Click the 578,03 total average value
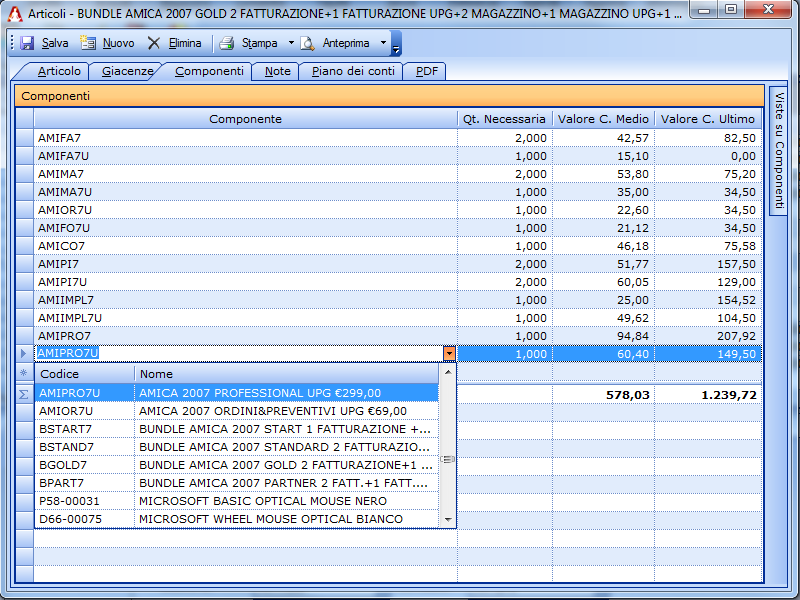Viewport: 800px width, 600px height. tap(628, 395)
